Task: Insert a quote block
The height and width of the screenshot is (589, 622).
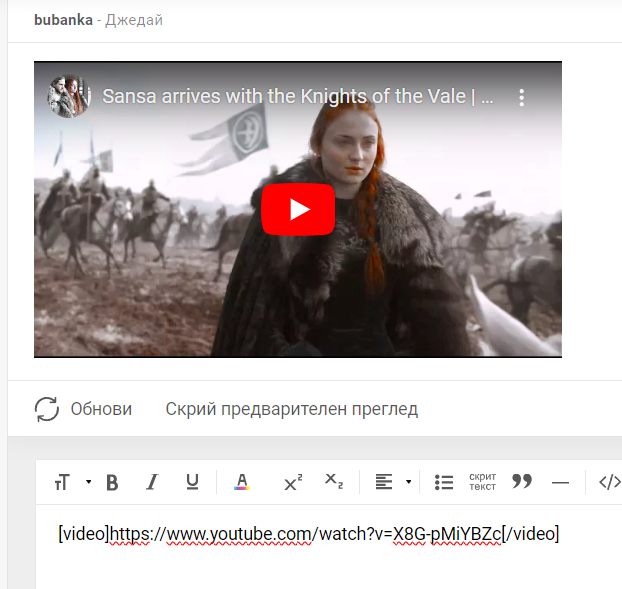Action: pyautogui.click(x=521, y=482)
